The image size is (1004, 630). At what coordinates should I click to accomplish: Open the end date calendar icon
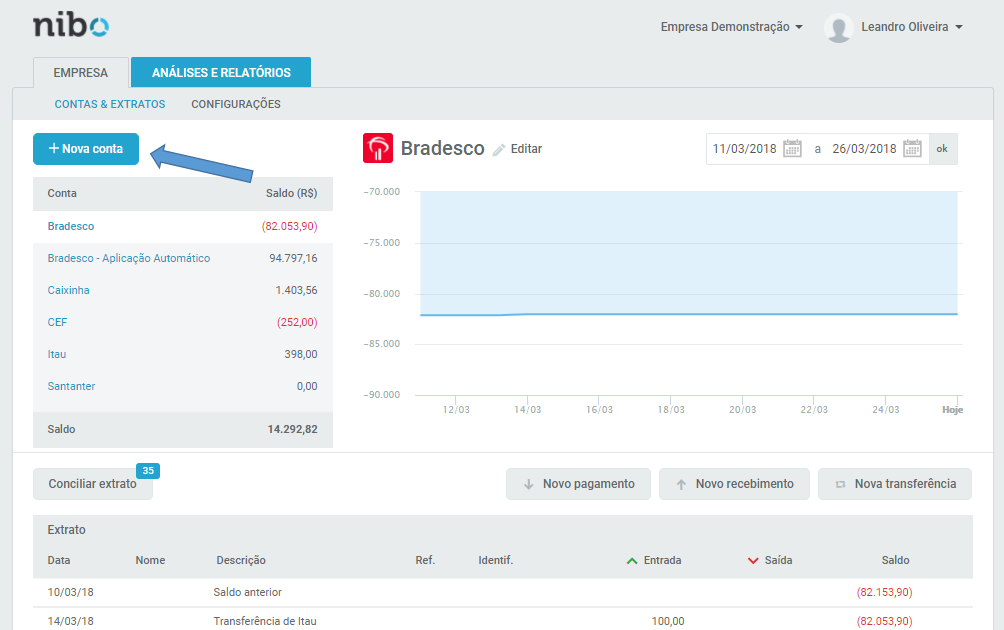click(912, 149)
